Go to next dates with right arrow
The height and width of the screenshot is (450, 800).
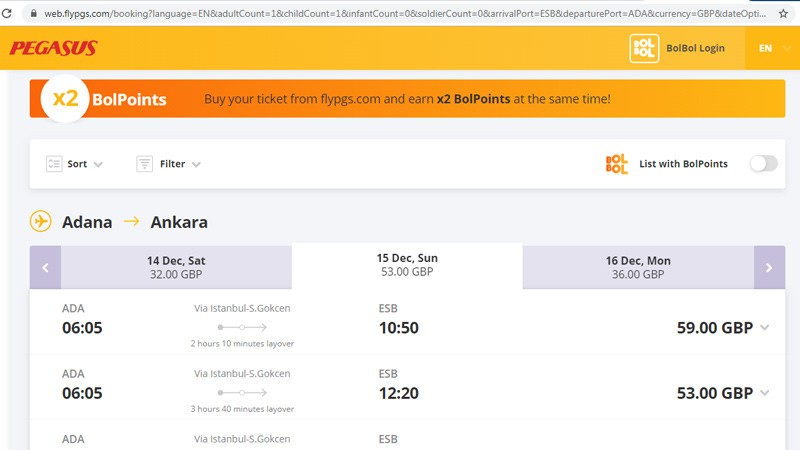[x=769, y=267]
